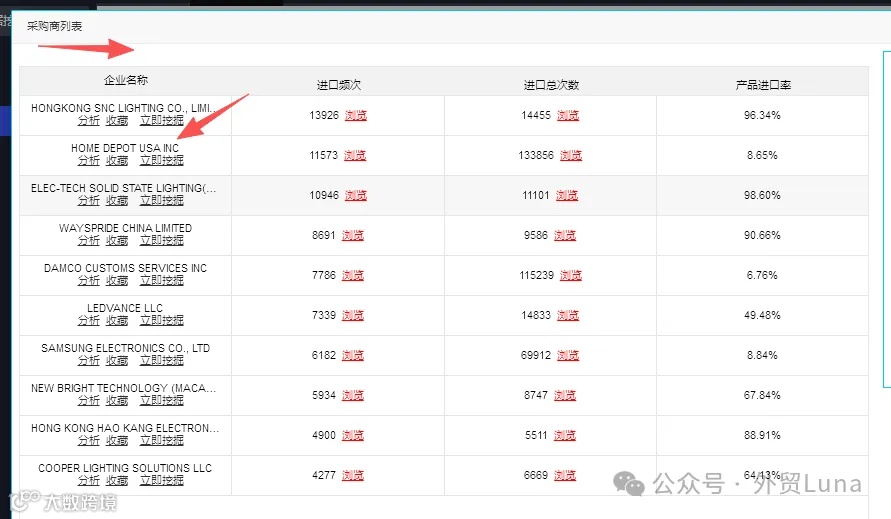The image size is (891, 519).
Task: Click 浏览 next to import frequency 7339
Action: pyautogui.click(x=353, y=315)
